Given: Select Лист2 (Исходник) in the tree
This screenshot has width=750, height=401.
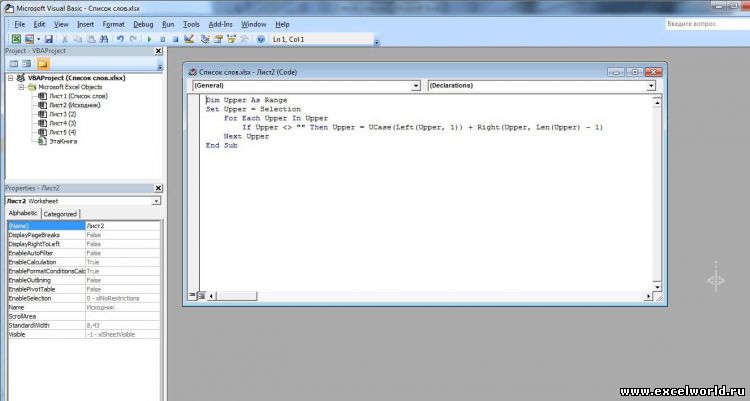Looking at the screenshot, I should (75, 105).
